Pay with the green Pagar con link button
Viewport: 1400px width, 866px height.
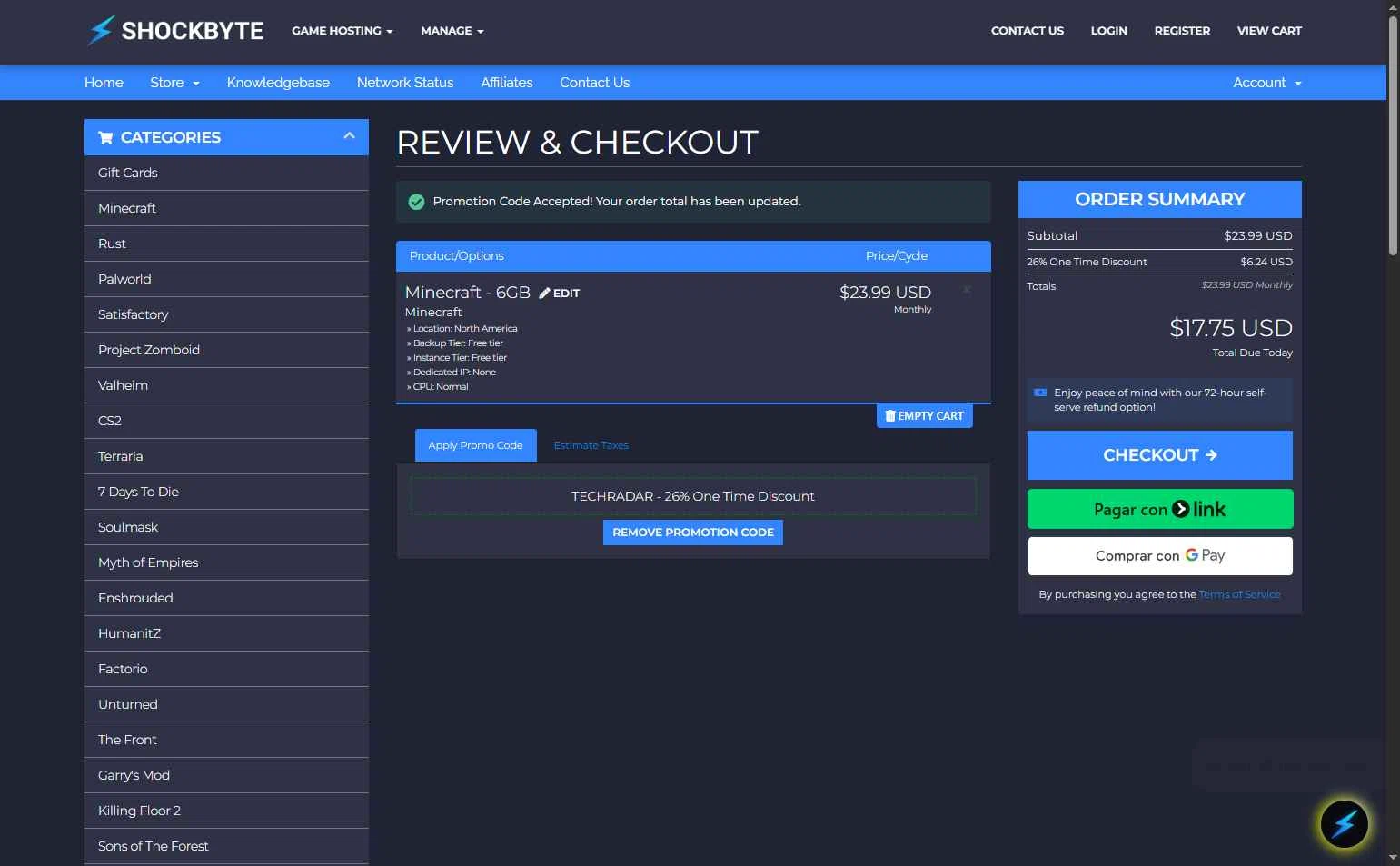(1160, 509)
